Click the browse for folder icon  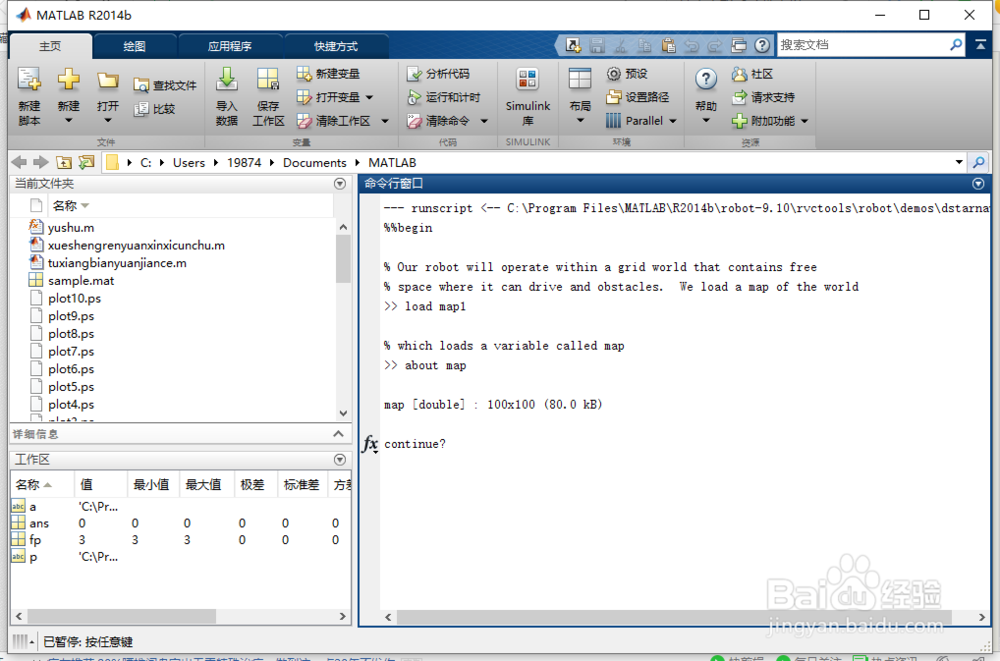pyautogui.click(x=86, y=163)
